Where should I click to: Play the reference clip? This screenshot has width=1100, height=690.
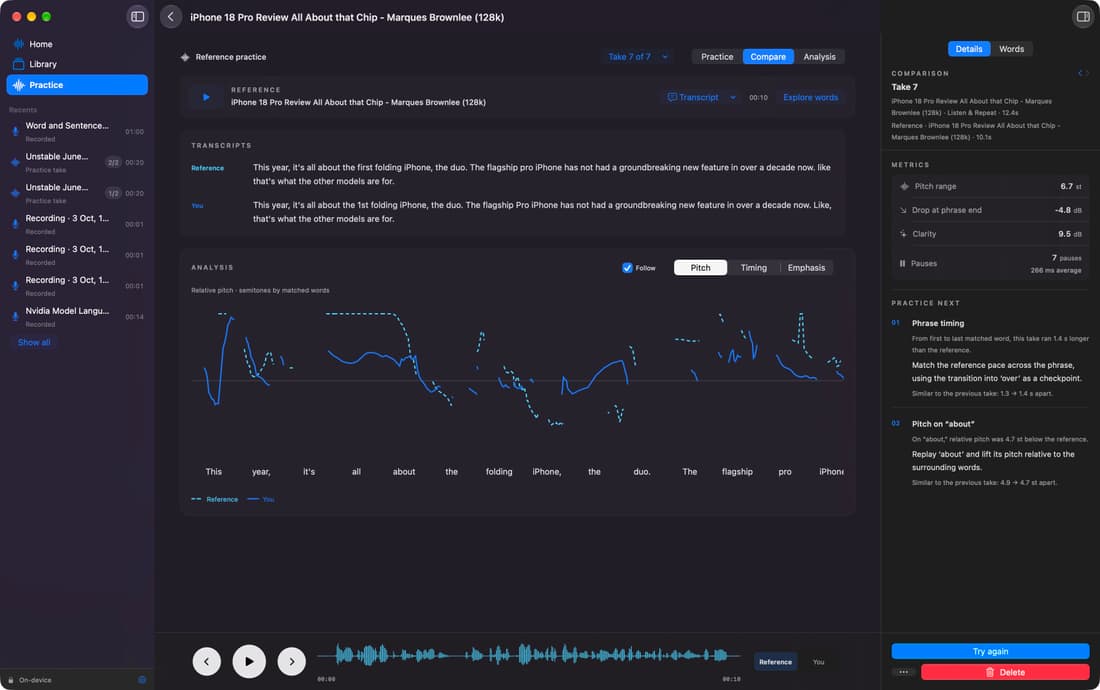point(206,97)
